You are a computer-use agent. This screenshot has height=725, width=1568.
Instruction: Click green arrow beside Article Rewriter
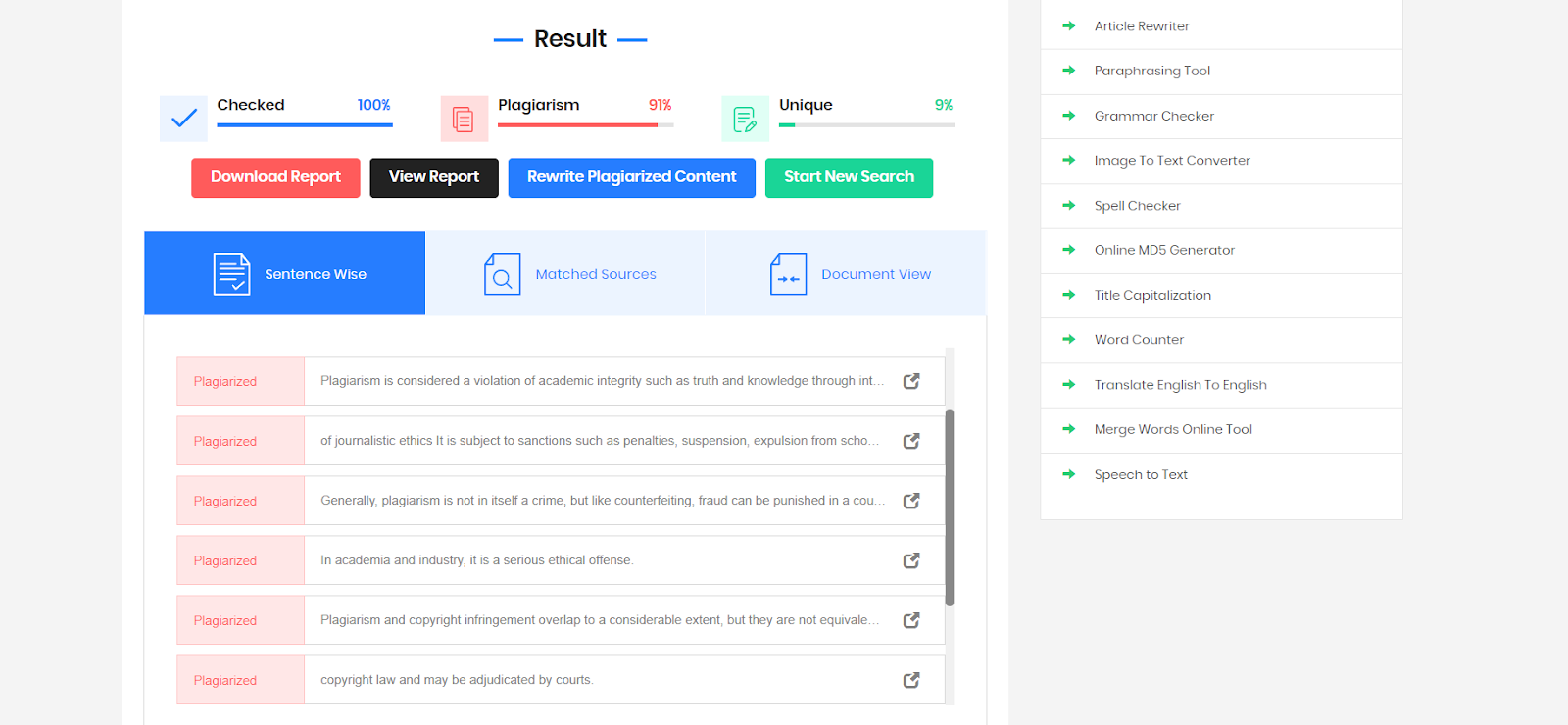coord(1069,26)
